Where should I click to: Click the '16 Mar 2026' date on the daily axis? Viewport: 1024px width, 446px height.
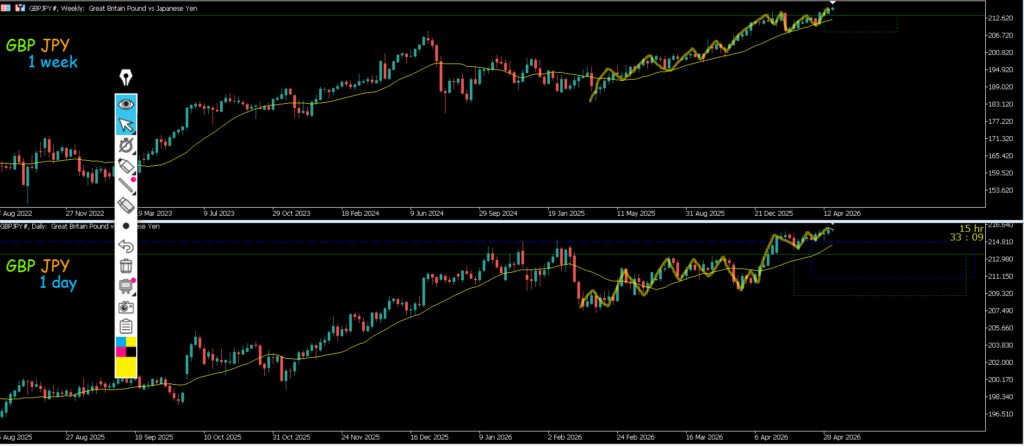[704, 437]
